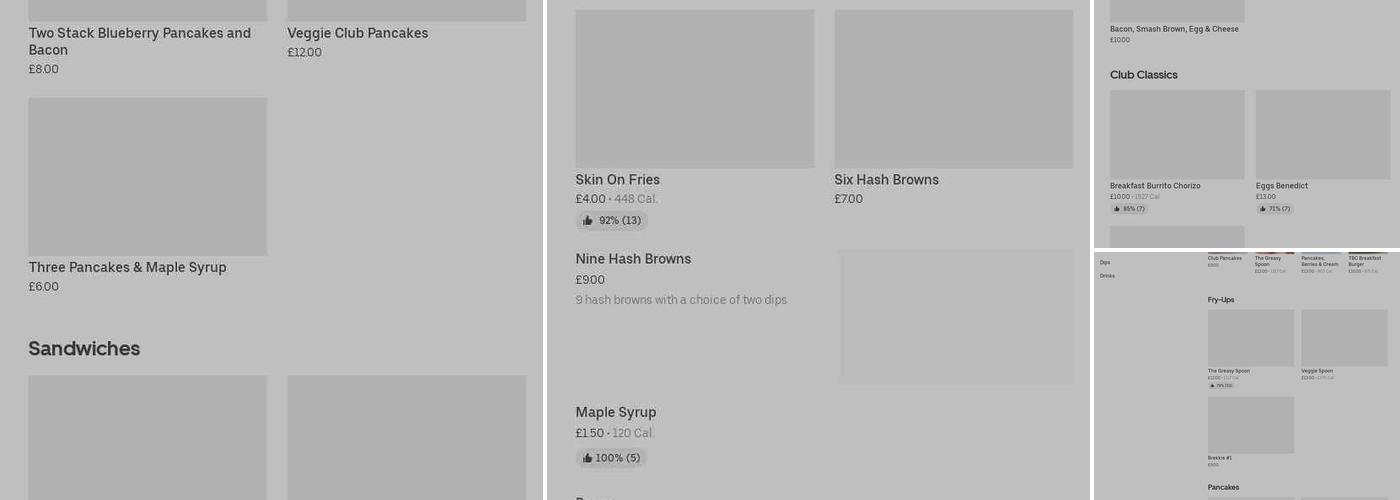Click the Eggs Benedict photo
Image resolution: width=1400 pixels, height=500 pixels.
pos(1322,135)
